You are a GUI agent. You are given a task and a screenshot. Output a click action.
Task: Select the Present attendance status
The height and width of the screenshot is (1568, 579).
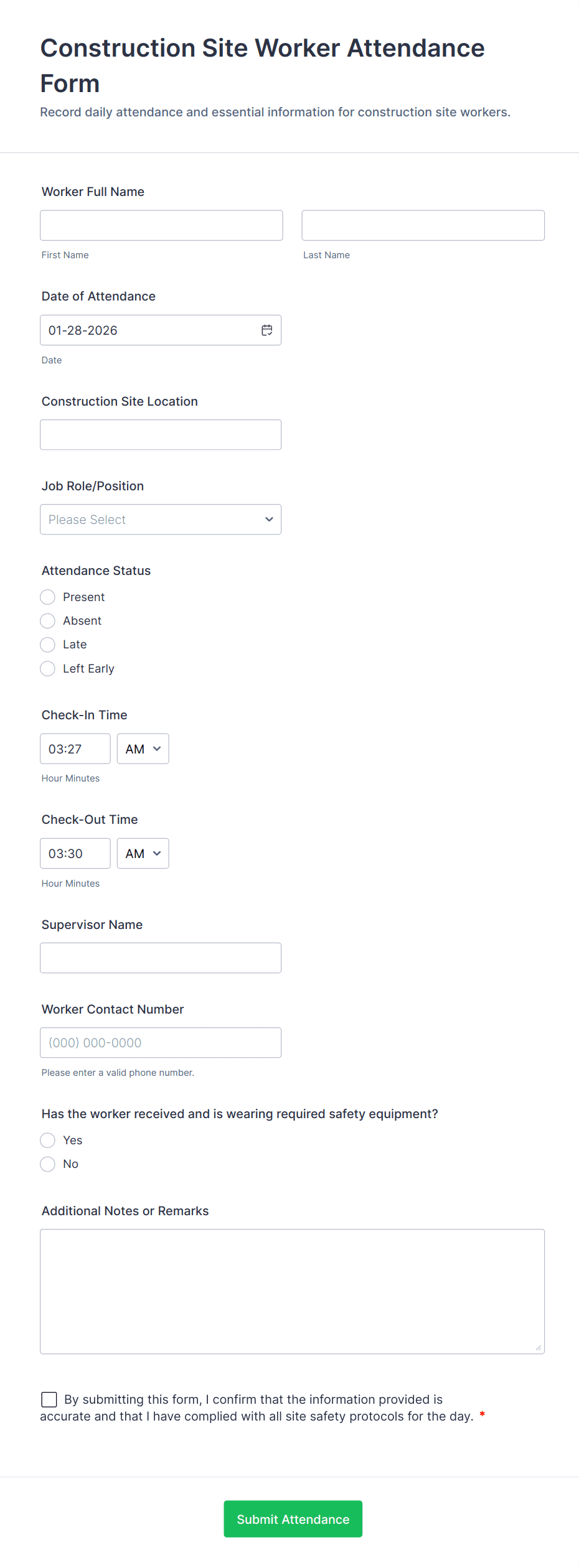click(48, 597)
